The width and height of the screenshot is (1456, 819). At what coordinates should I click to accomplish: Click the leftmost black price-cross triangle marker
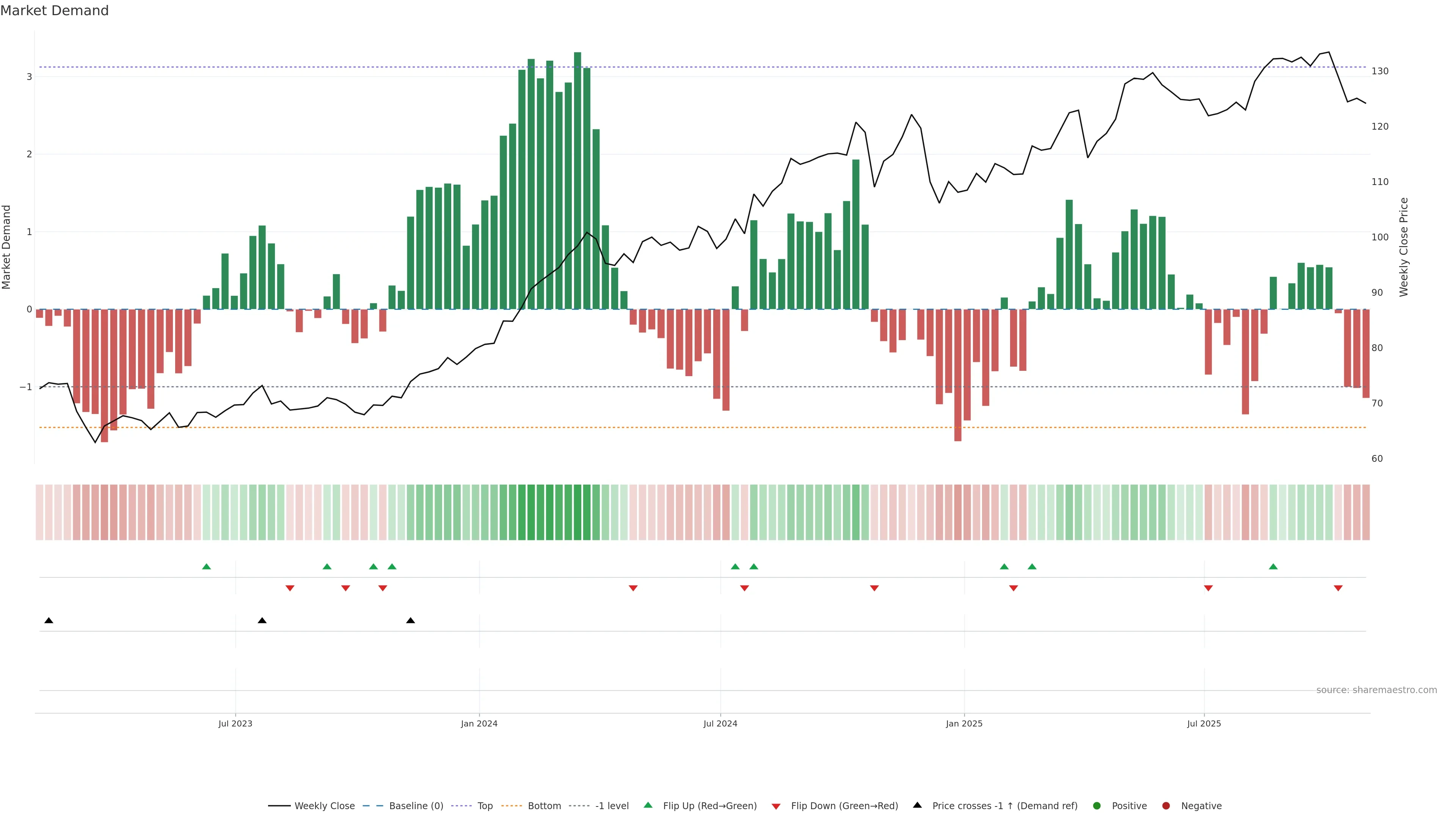(x=49, y=621)
